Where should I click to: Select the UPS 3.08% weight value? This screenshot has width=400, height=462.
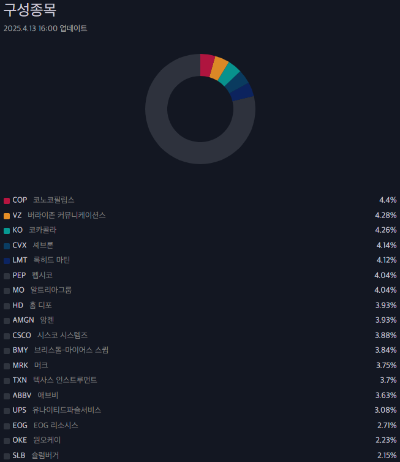pos(386,410)
